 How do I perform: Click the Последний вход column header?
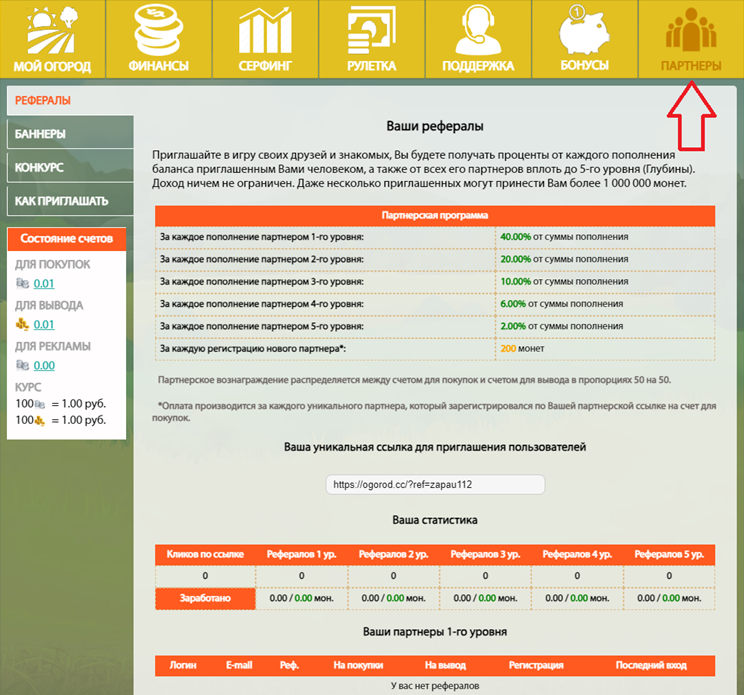(x=651, y=665)
